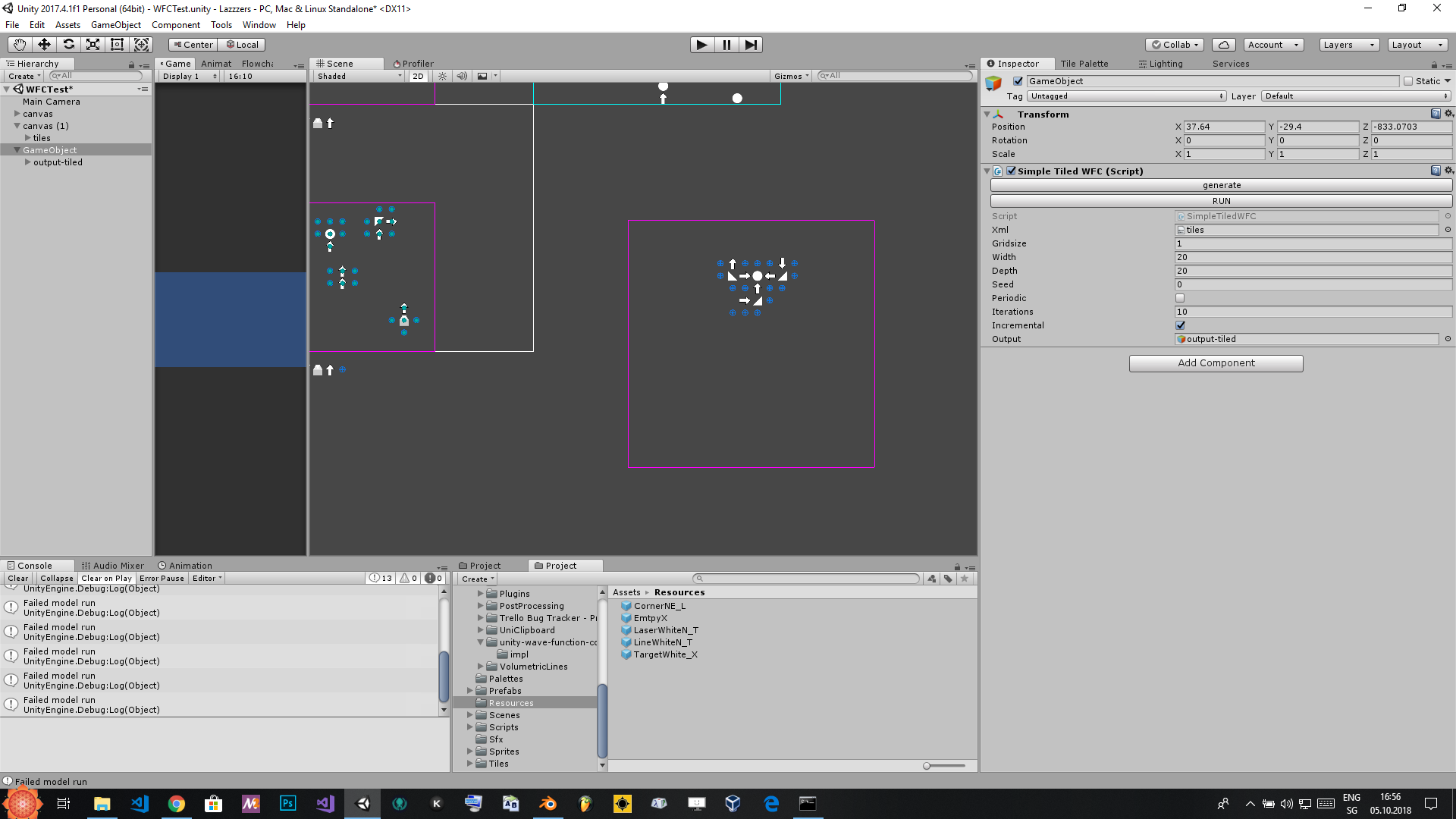Toggle Periodic checkbox in WFC script
This screenshot has height=819, width=1456.
(x=1180, y=298)
